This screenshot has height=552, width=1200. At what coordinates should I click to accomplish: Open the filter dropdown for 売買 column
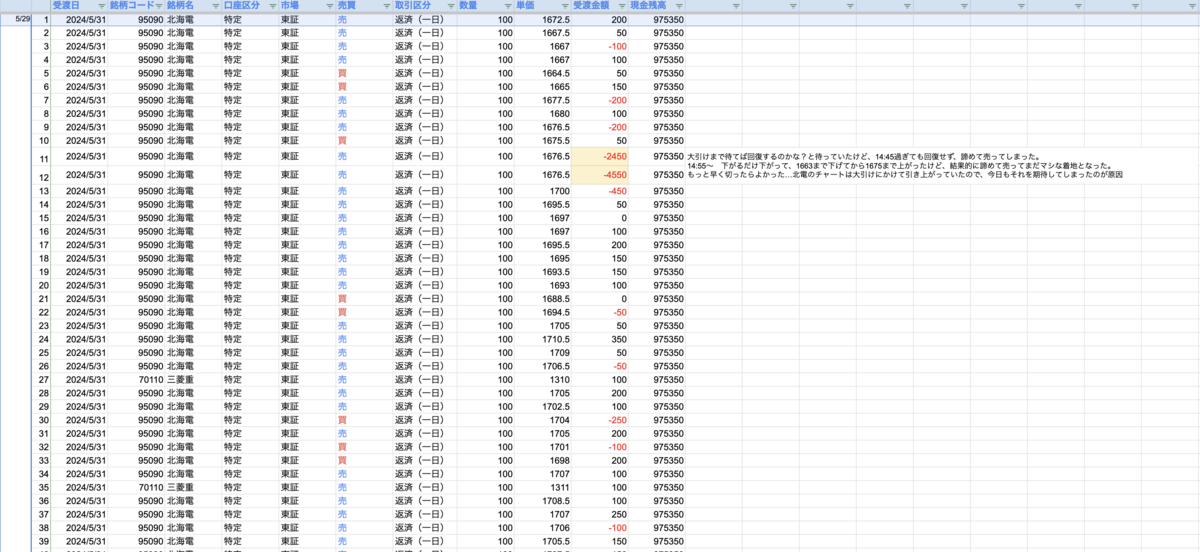point(386,6)
